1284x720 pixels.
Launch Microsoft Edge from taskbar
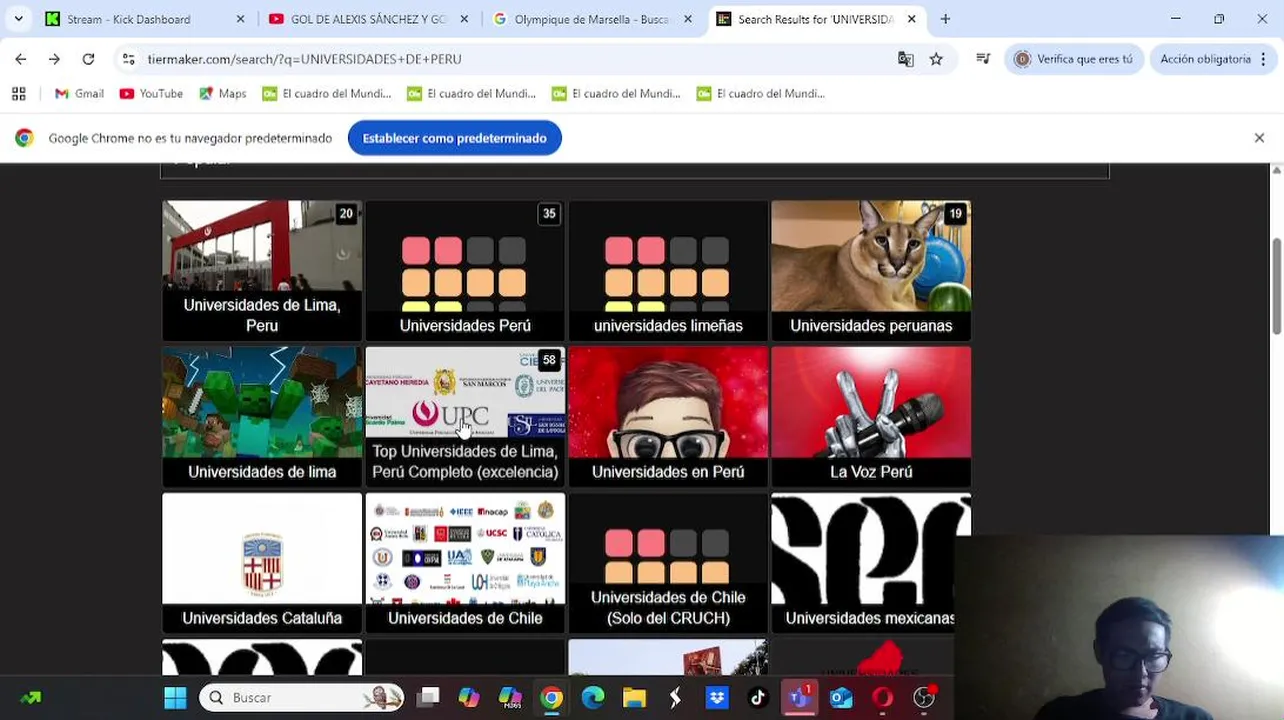pyautogui.click(x=593, y=697)
